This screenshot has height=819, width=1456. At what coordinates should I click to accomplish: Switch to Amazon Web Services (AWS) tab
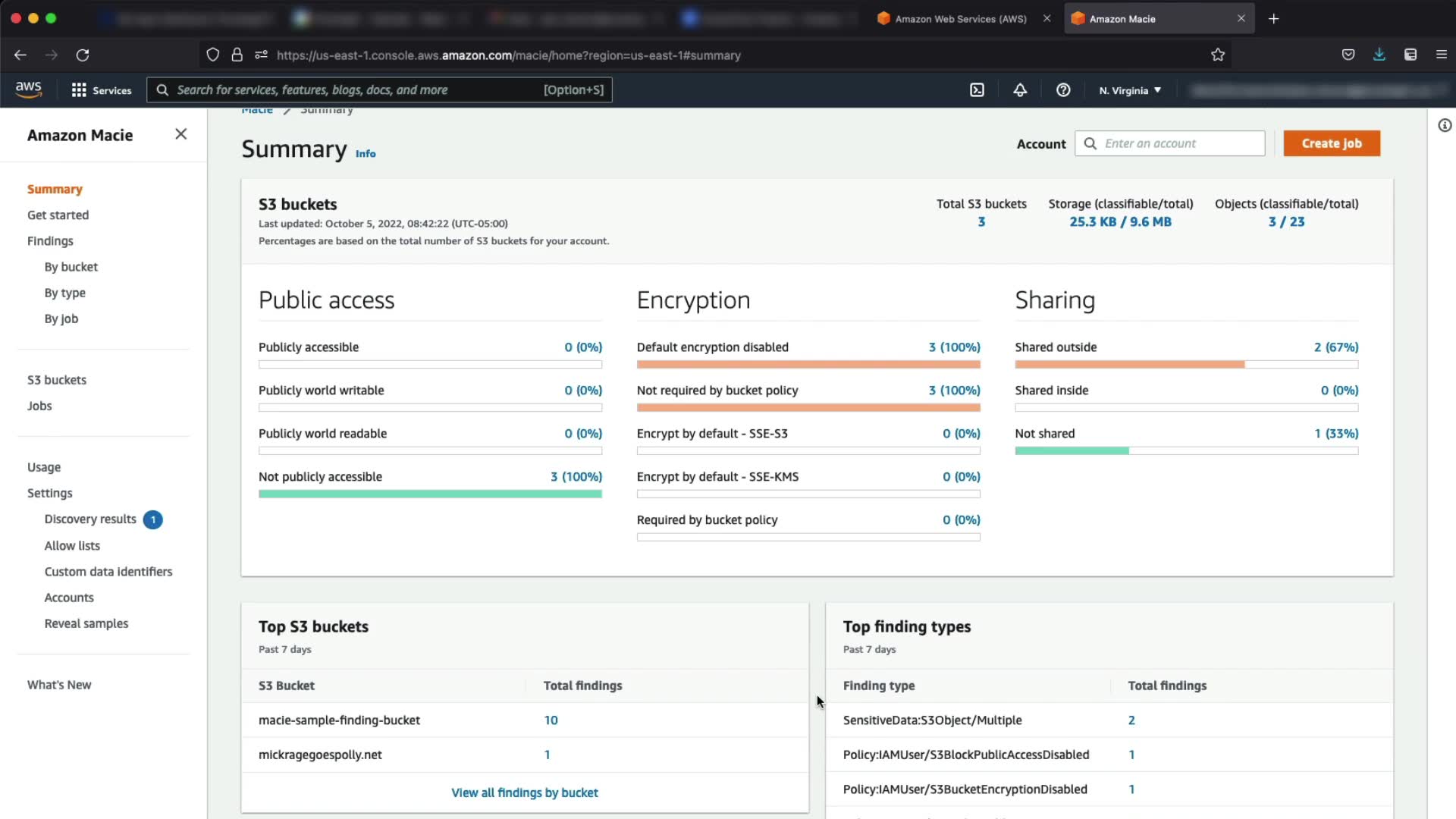960,19
